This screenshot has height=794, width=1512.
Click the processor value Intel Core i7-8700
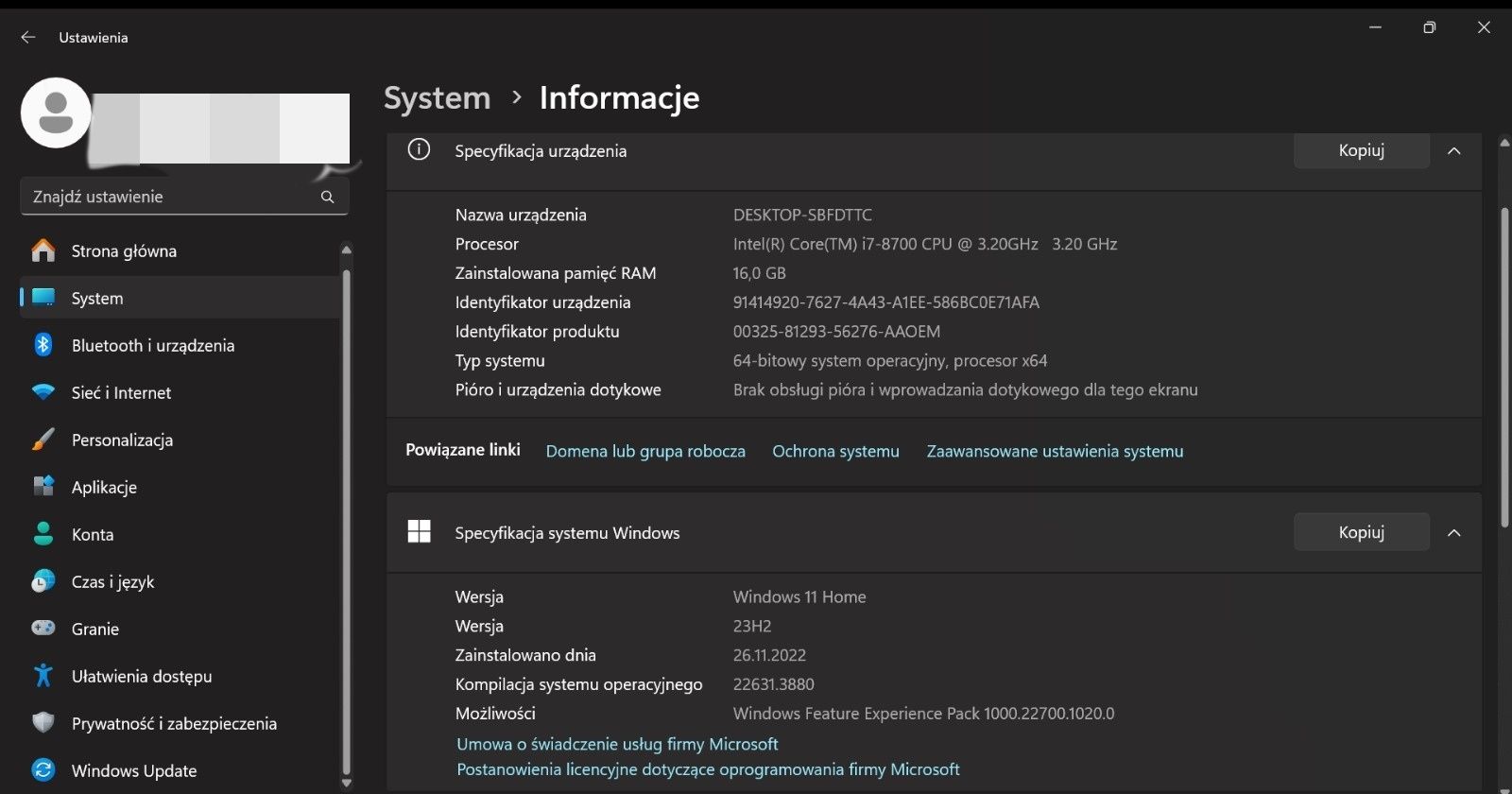(925, 244)
